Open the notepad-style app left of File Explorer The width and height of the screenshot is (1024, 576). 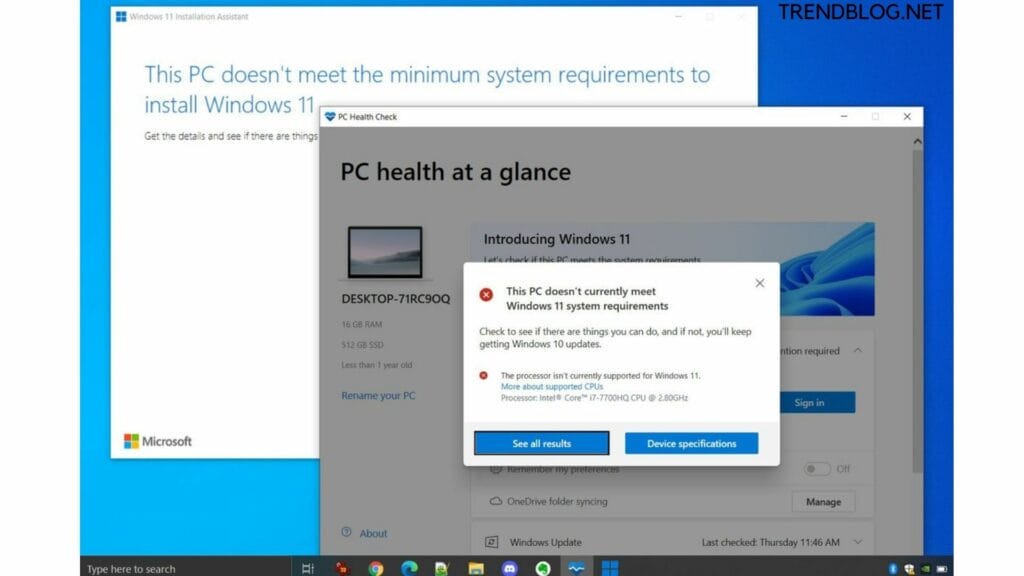442,568
